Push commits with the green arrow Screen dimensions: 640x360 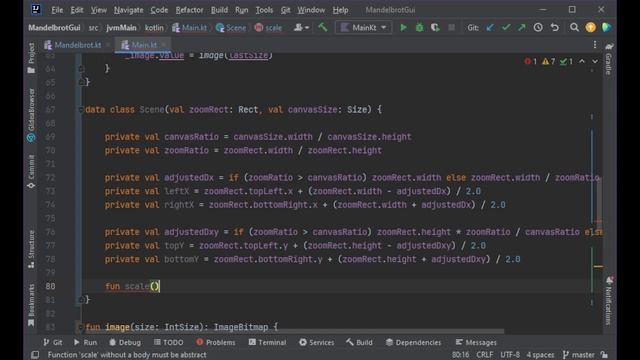pos(522,27)
